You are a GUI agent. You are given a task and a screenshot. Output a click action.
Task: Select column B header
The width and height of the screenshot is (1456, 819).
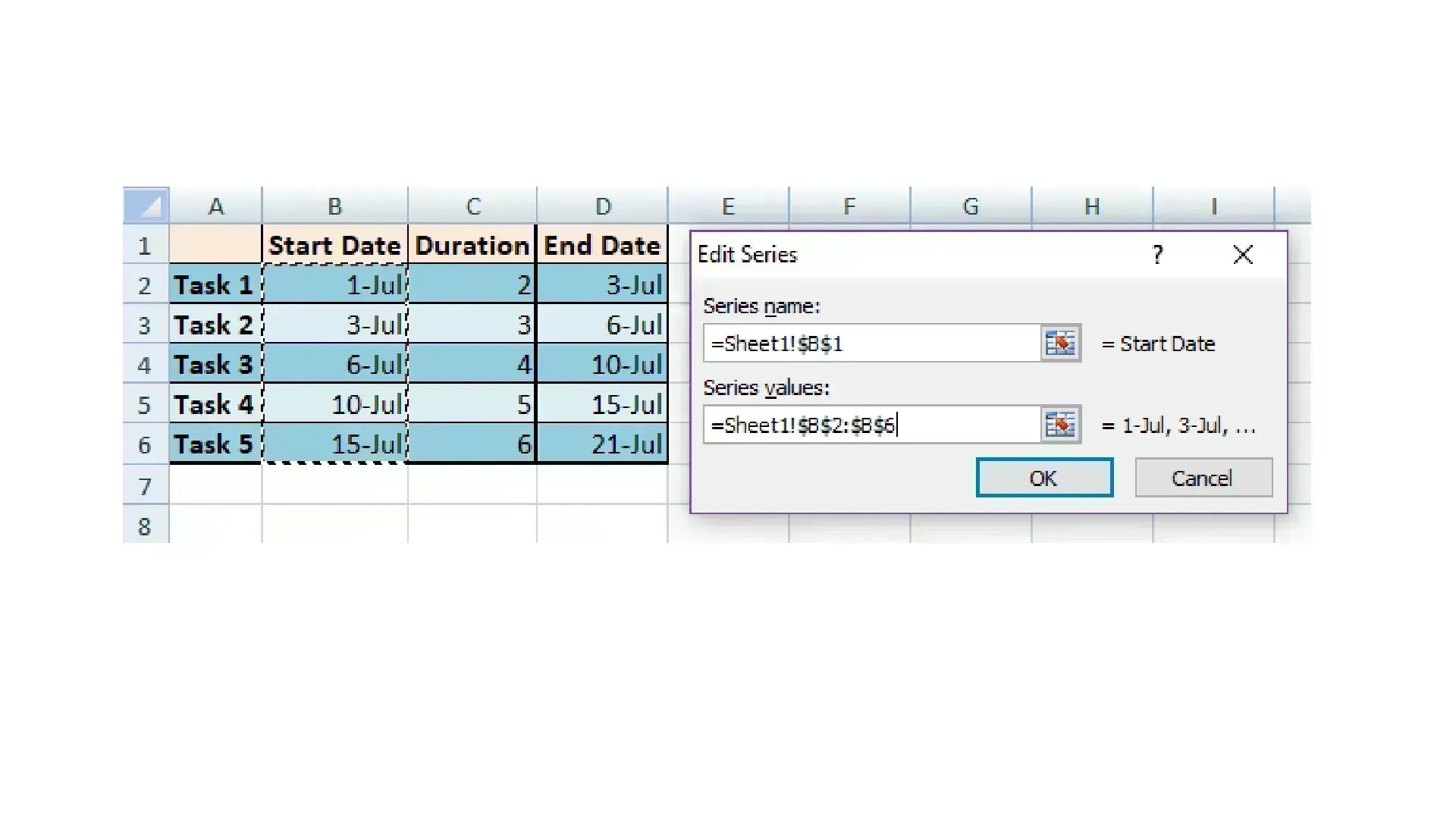tap(334, 206)
